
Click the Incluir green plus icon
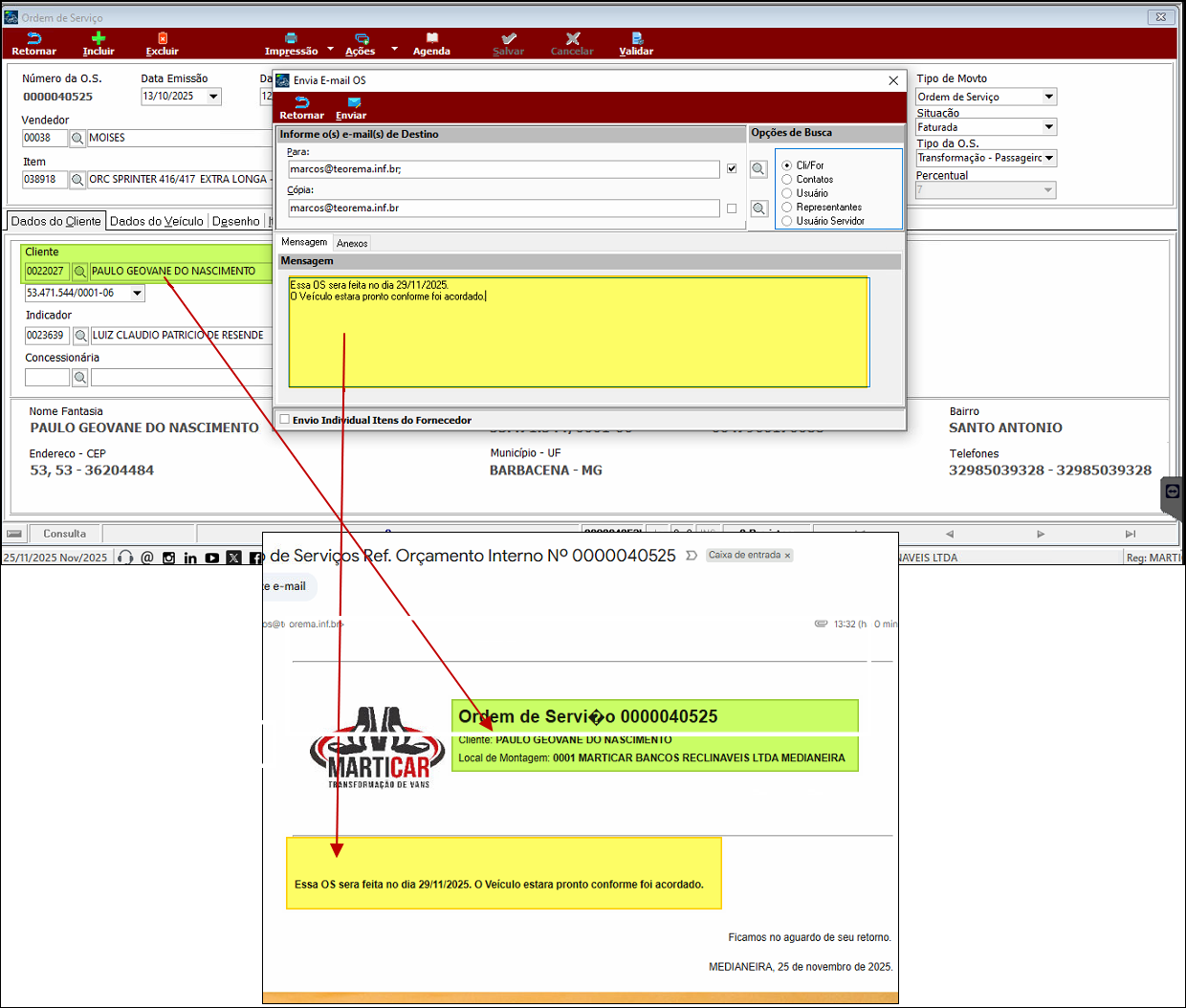point(98,39)
